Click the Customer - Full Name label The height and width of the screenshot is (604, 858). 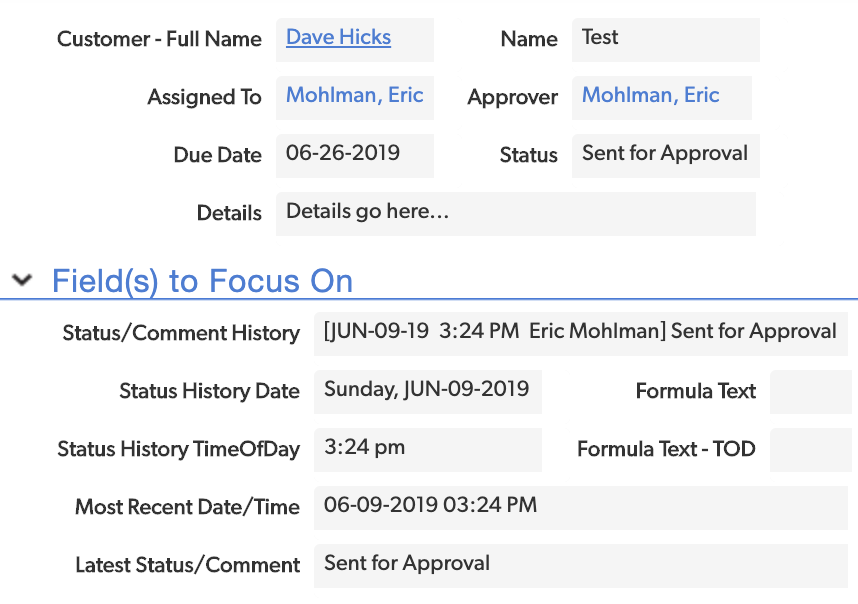click(159, 39)
